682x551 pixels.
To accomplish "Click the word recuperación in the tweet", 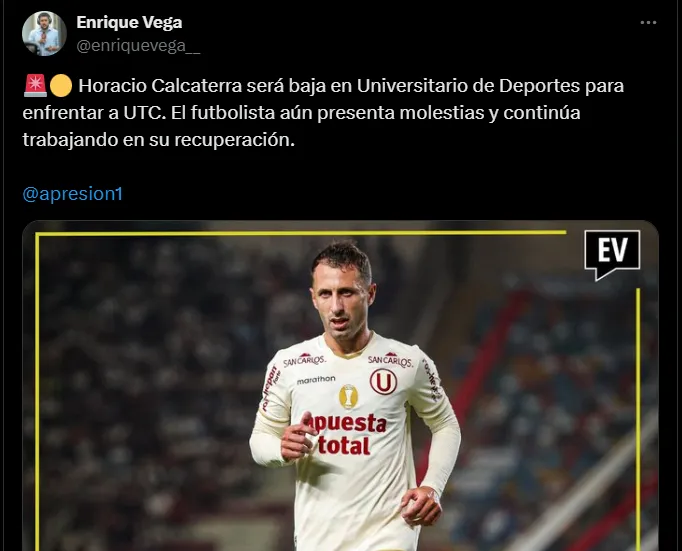I will 234,140.
